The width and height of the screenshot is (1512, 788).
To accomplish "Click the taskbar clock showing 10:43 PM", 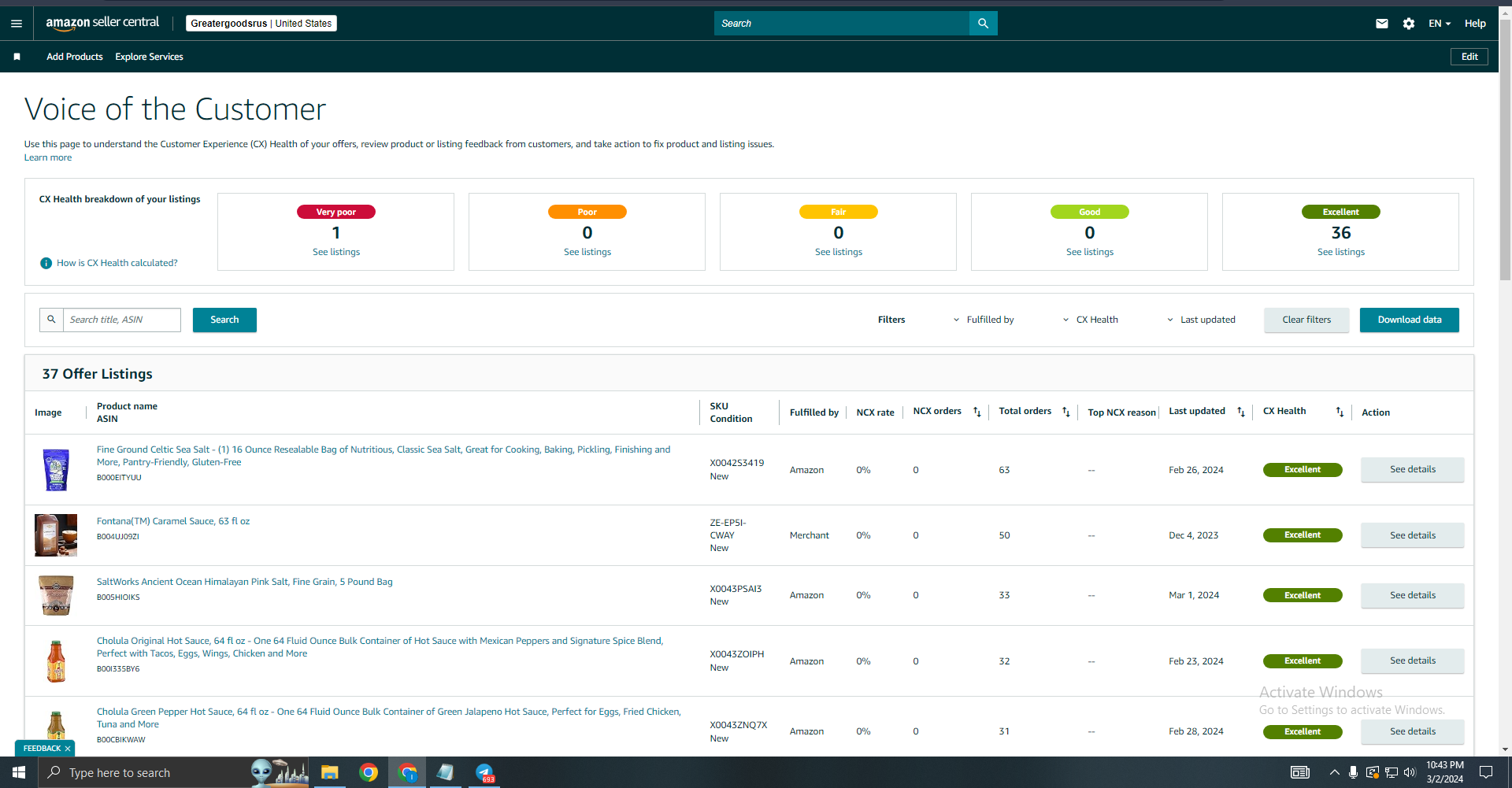I will point(1444,772).
